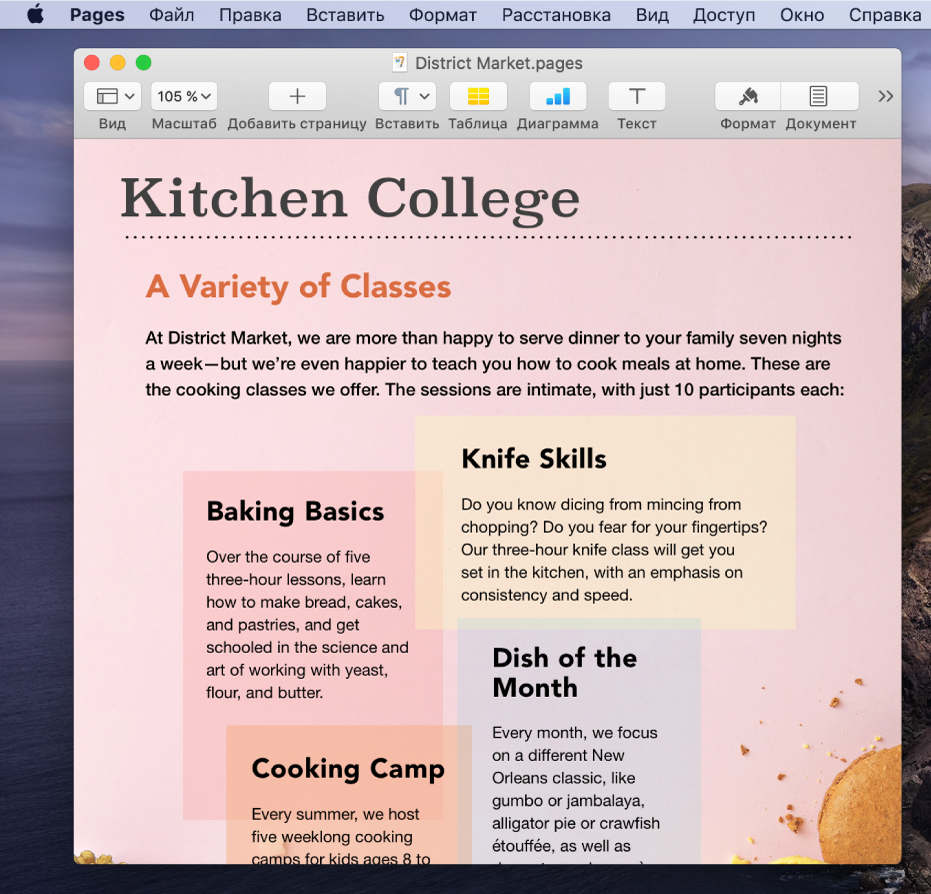
Task: Open the Вставить paragraph-mark dropdown in toolbar
Action: pos(407,96)
